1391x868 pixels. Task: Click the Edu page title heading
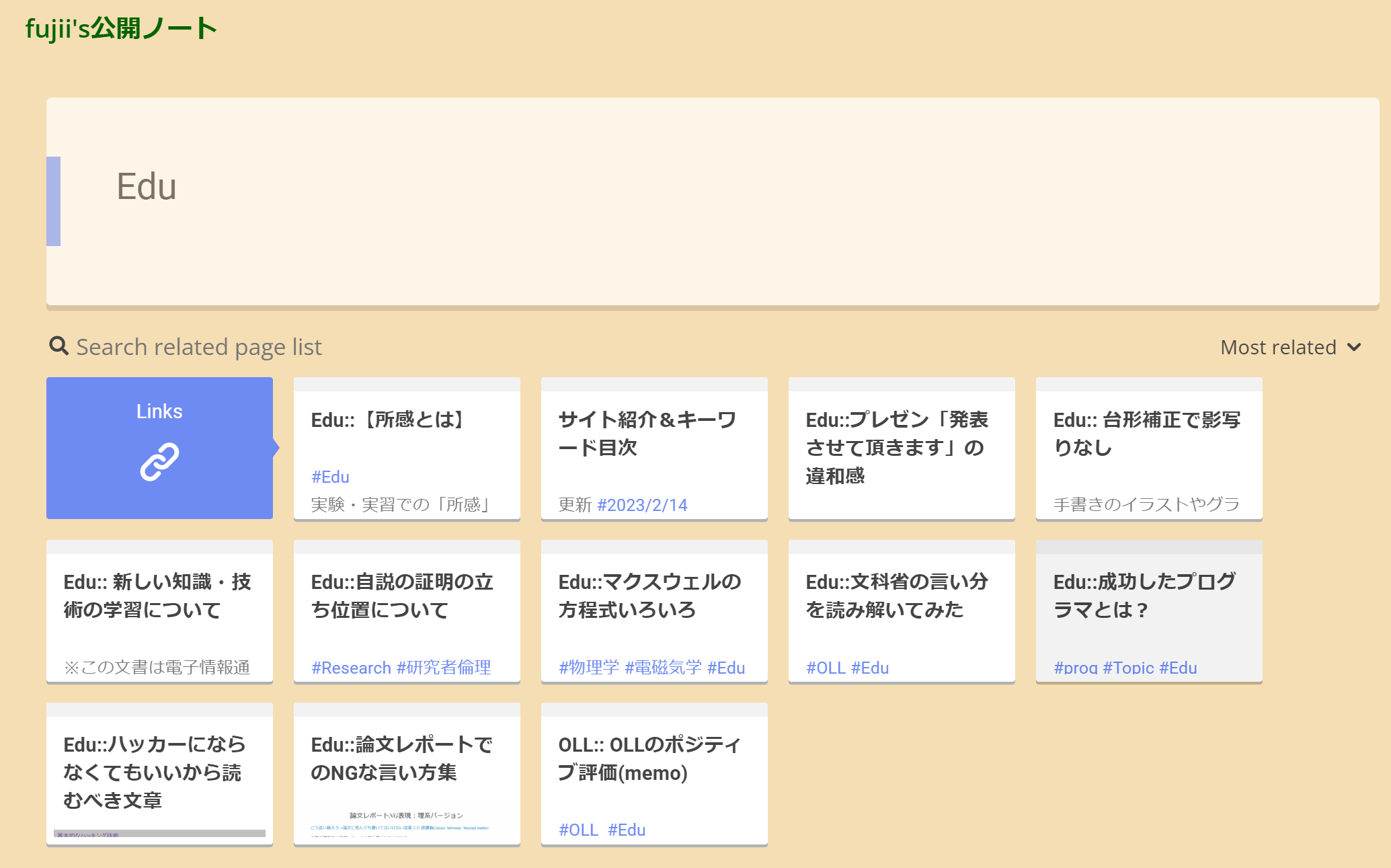(147, 187)
